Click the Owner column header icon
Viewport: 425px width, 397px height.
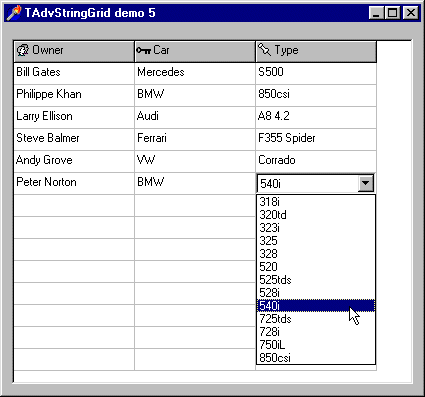[23, 50]
